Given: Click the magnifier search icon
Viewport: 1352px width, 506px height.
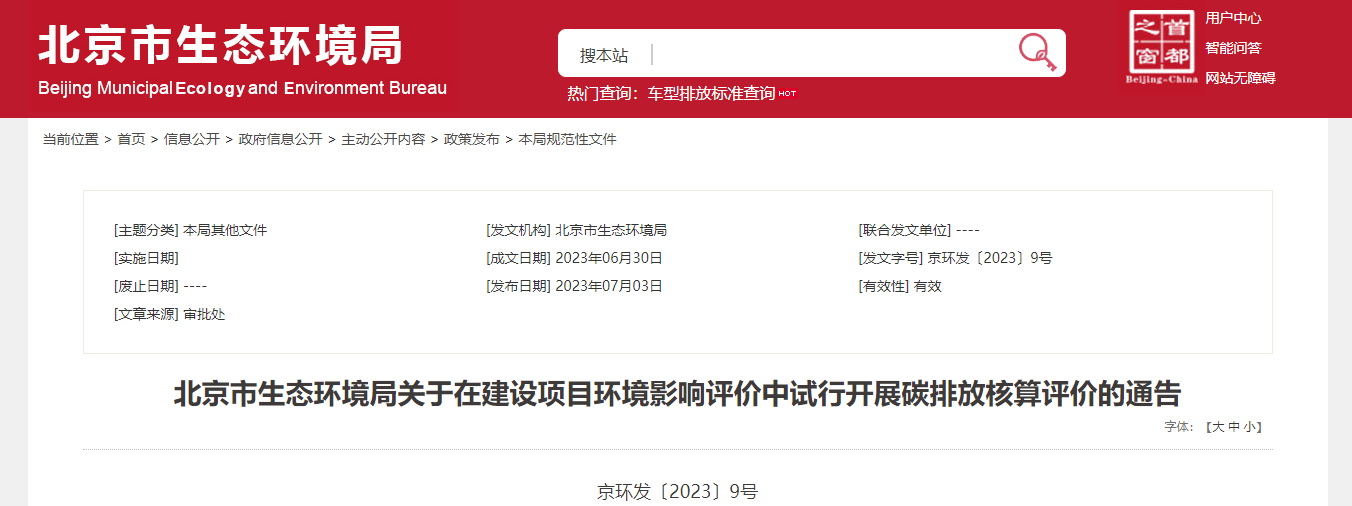Looking at the screenshot, I should 1037,52.
